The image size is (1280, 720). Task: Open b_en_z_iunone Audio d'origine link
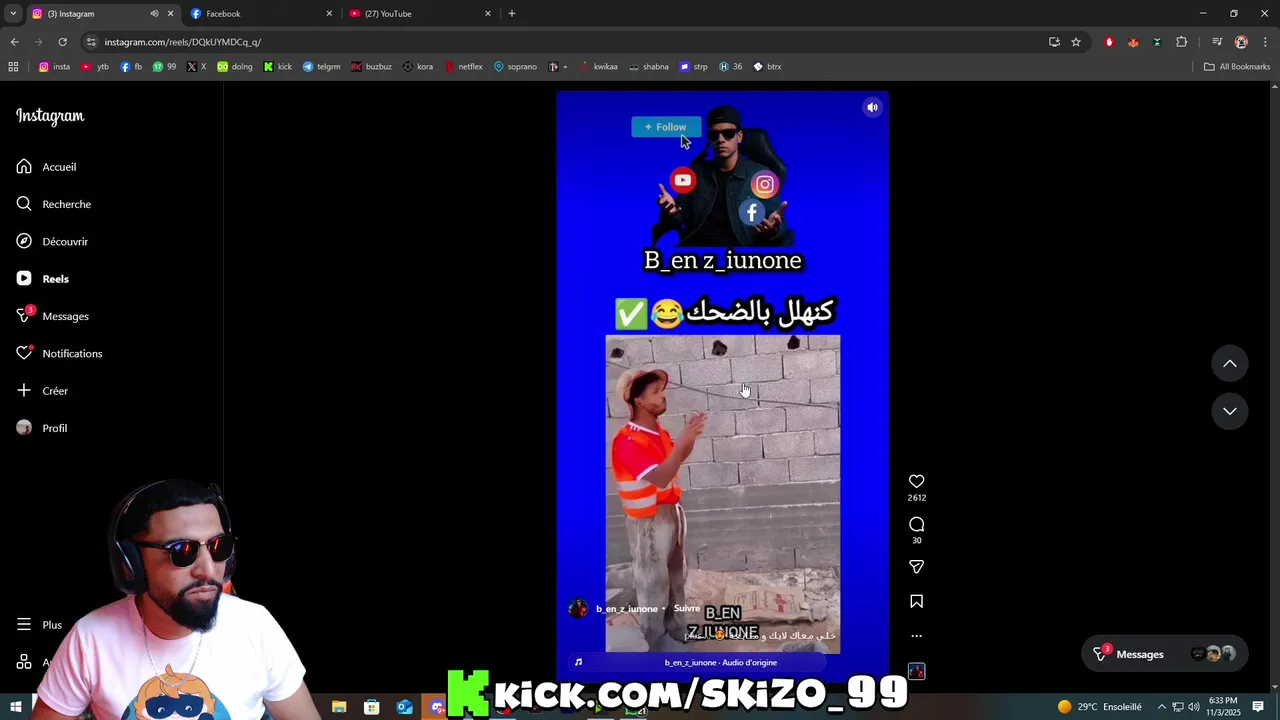coord(721,662)
